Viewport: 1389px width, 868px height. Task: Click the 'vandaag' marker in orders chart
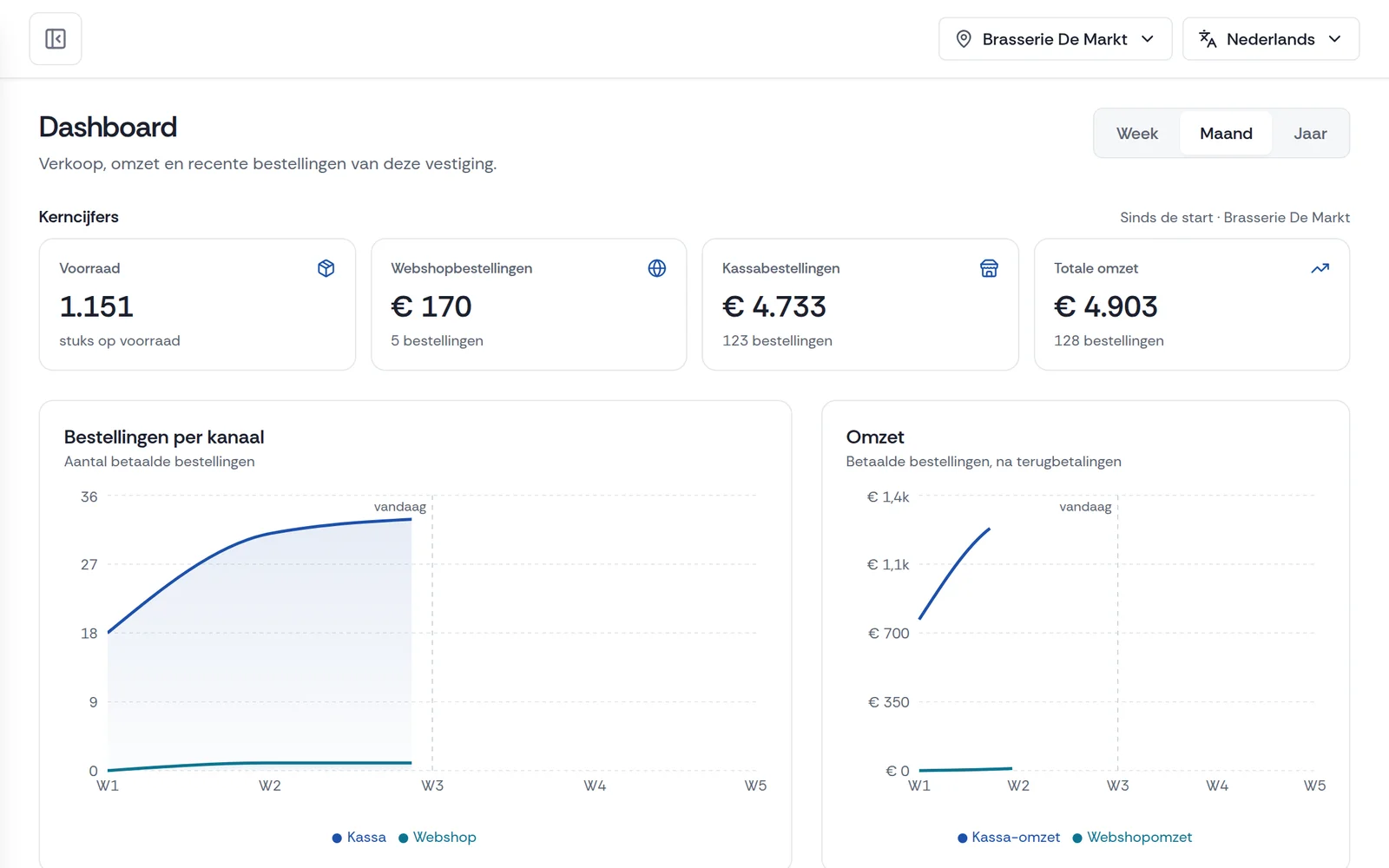click(400, 507)
